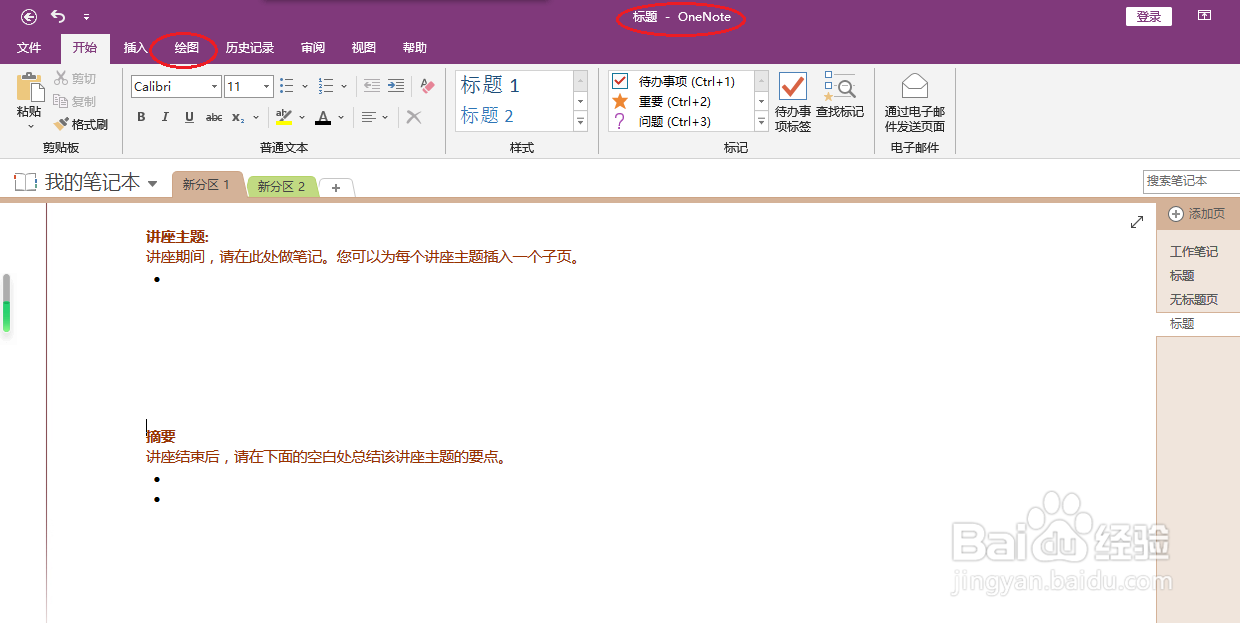Viewport: 1240px width, 623px height.
Task: Expand bulleted list style dropdown arrow
Action: click(x=305, y=87)
